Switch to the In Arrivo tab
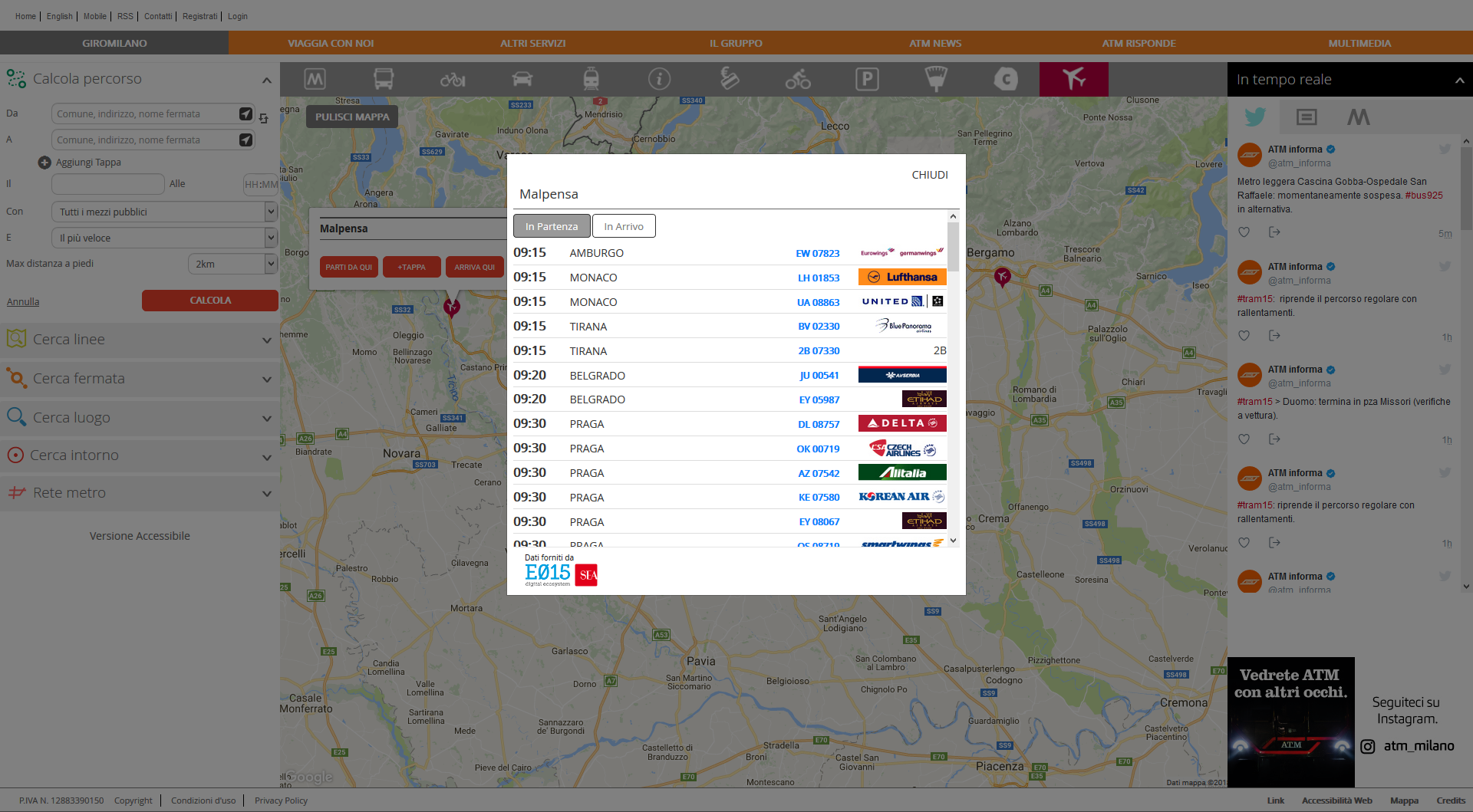This screenshot has width=1473, height=812. point(623,226)
